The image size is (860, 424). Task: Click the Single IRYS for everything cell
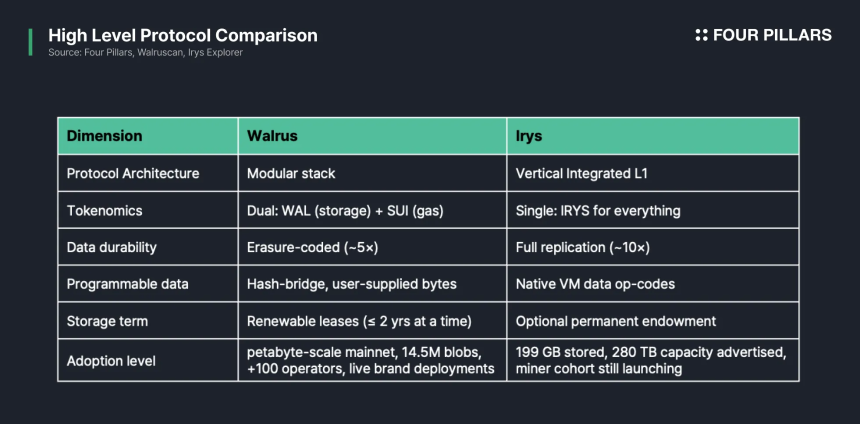tap(653, 210)
